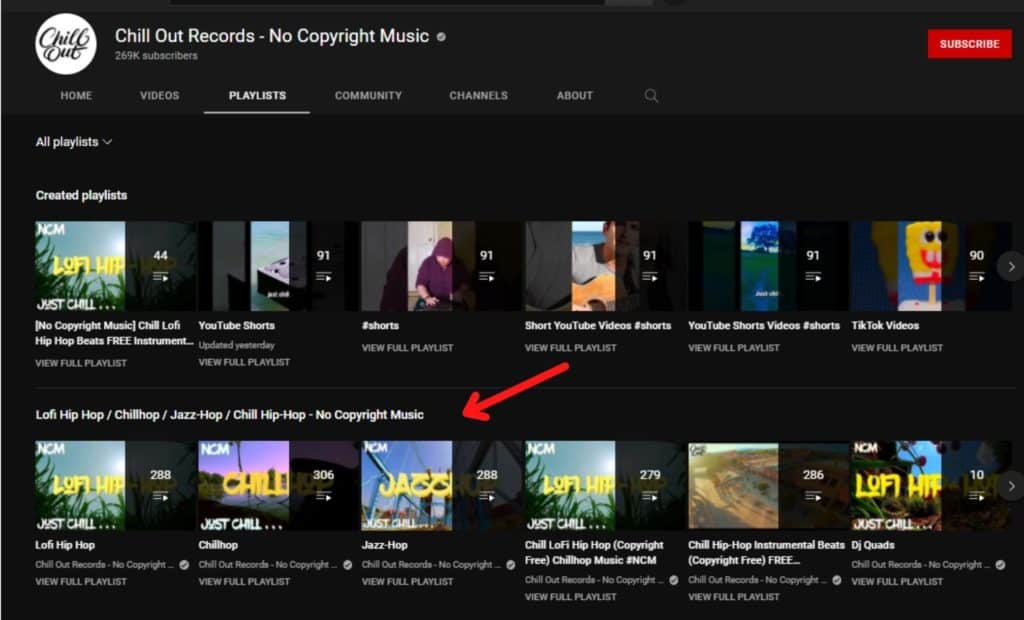
Task: Open the #shorts playlist thumbnail
Action: 441,266
